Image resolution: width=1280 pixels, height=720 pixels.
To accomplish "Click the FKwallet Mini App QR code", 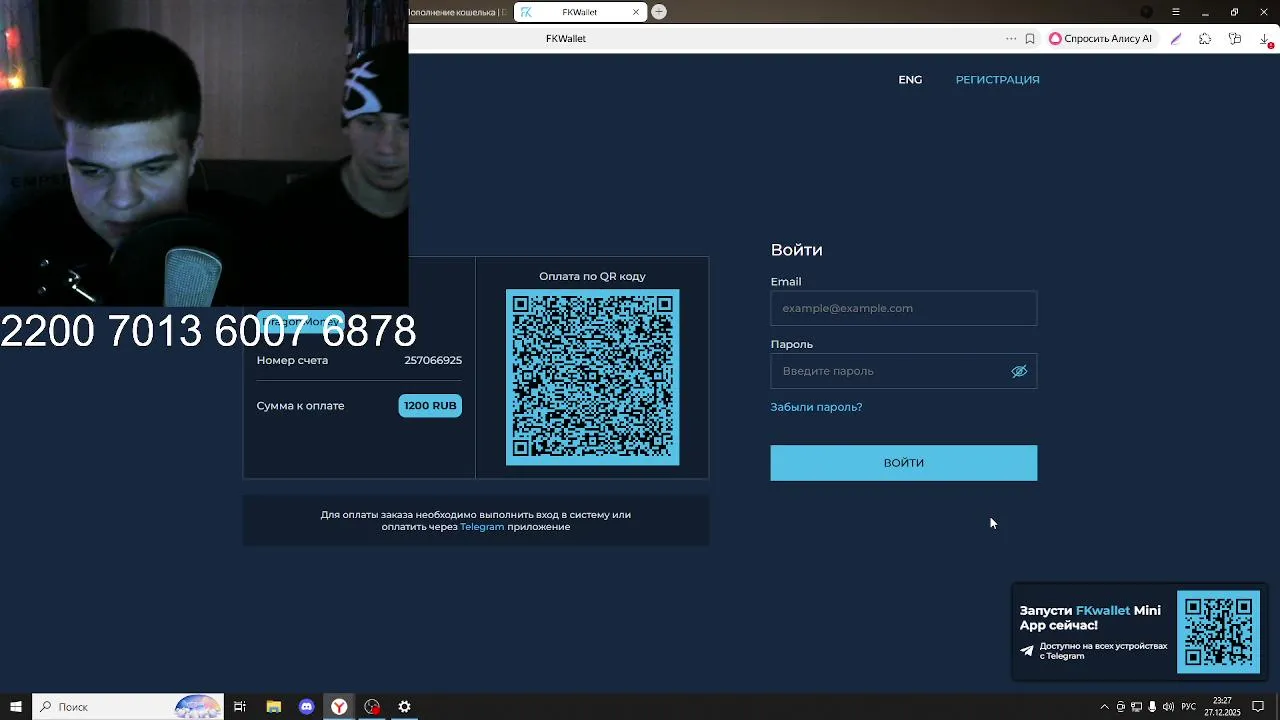I will (x=1218, y=632).
